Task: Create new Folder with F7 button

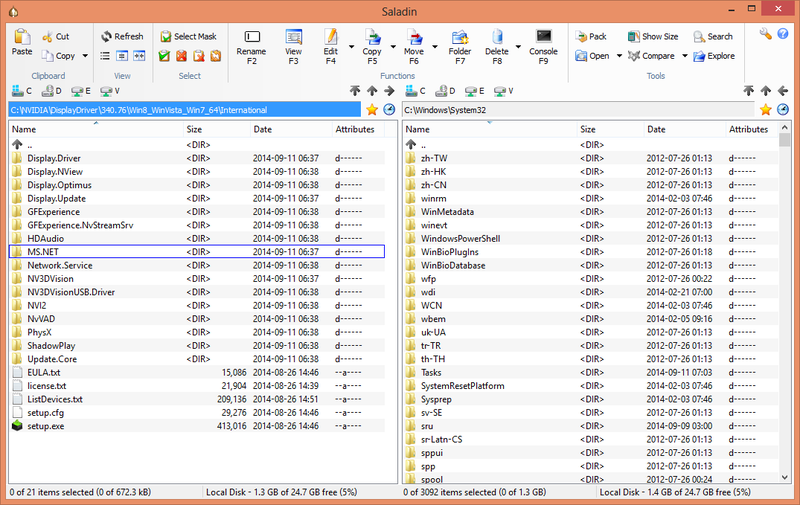Action: point(460,47)
